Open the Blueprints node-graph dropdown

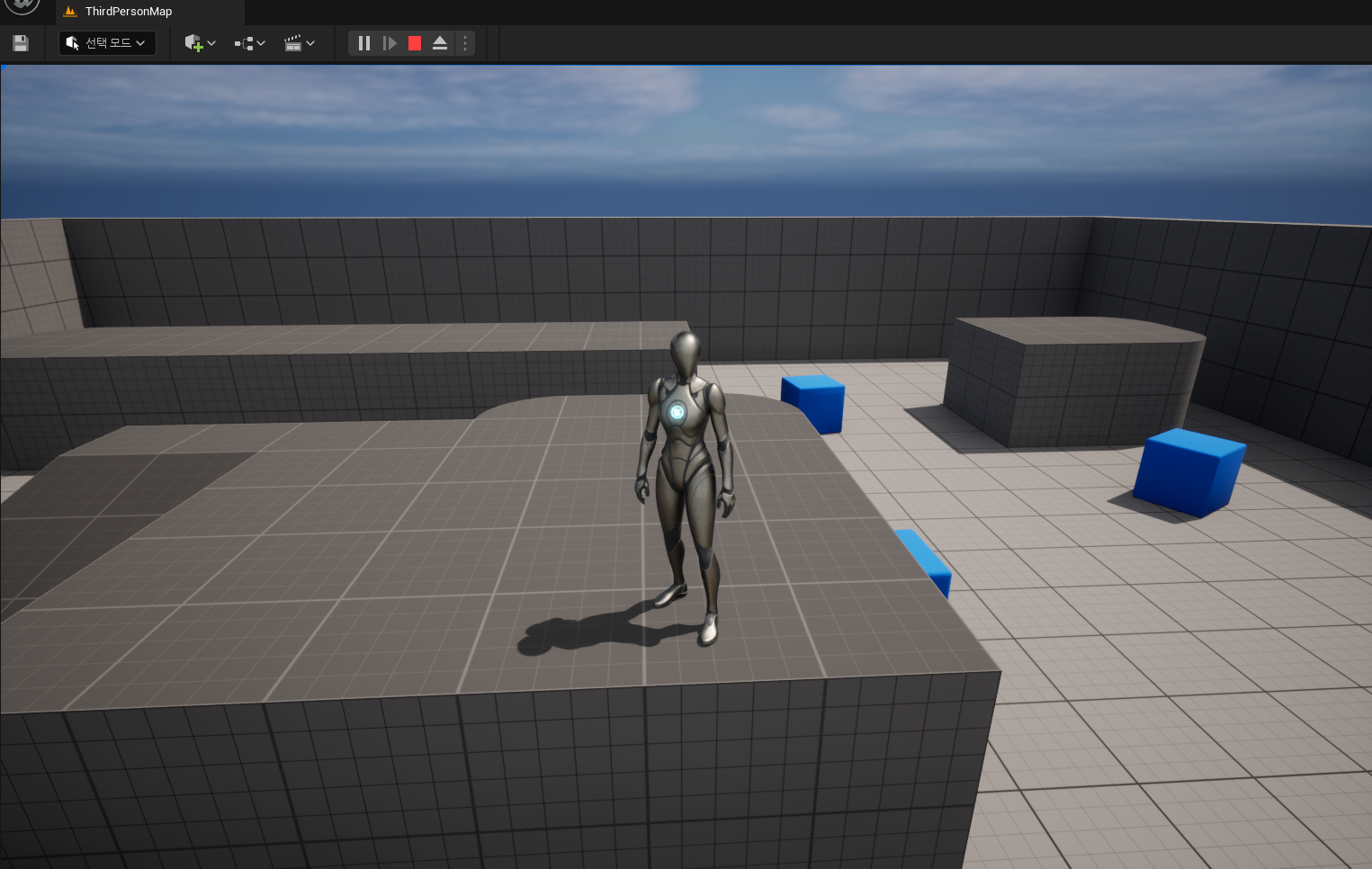[249, 43]
